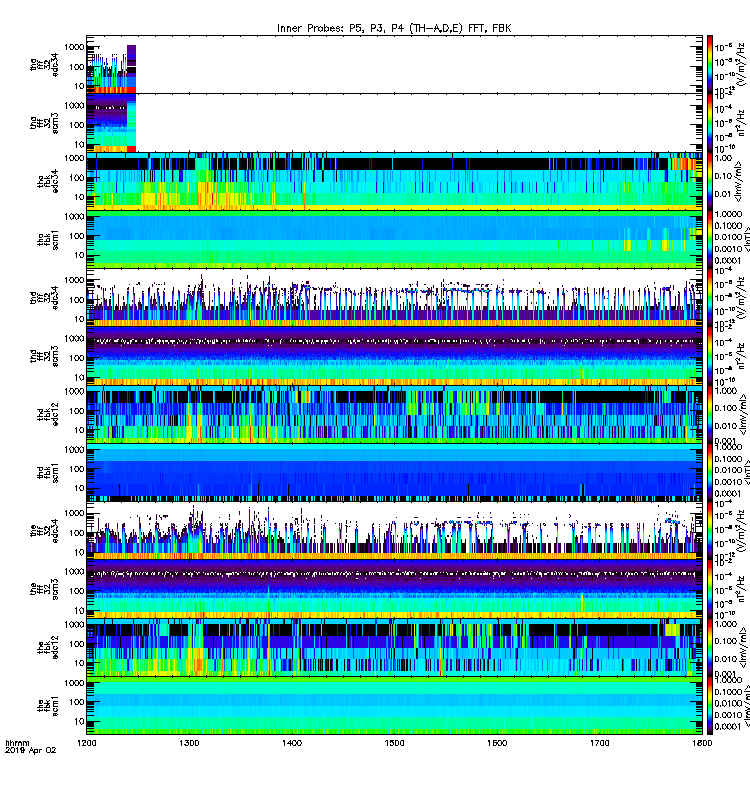Screen dimensions: 750x800
Task: Click the "0.0001" color bar value beside the fbk scm1
Action: tap(727, 727)
